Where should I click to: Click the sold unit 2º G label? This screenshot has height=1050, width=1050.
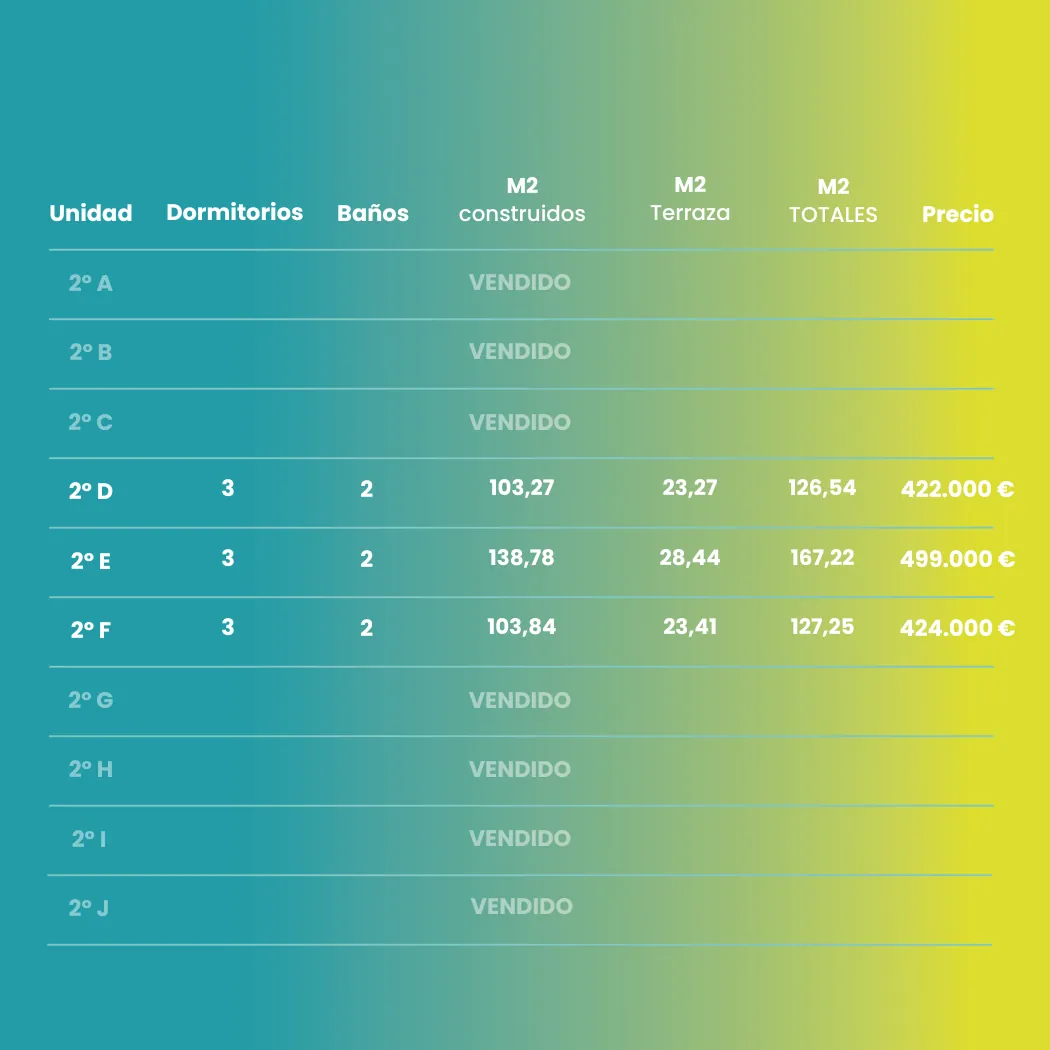click(x=91, y=700)
